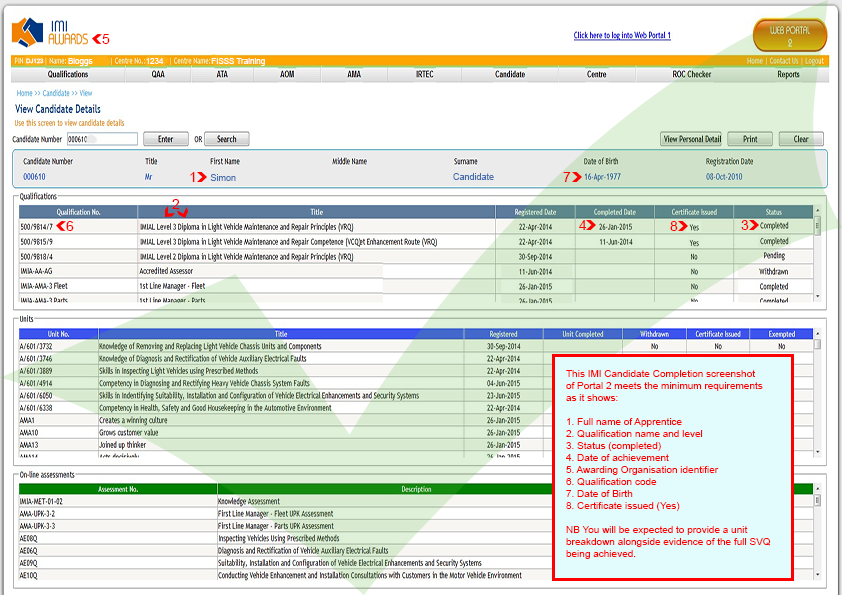Select the IMIA-AMA-3 Fleet qualification number
842x595 pixels.
click(x=44, y=287)
